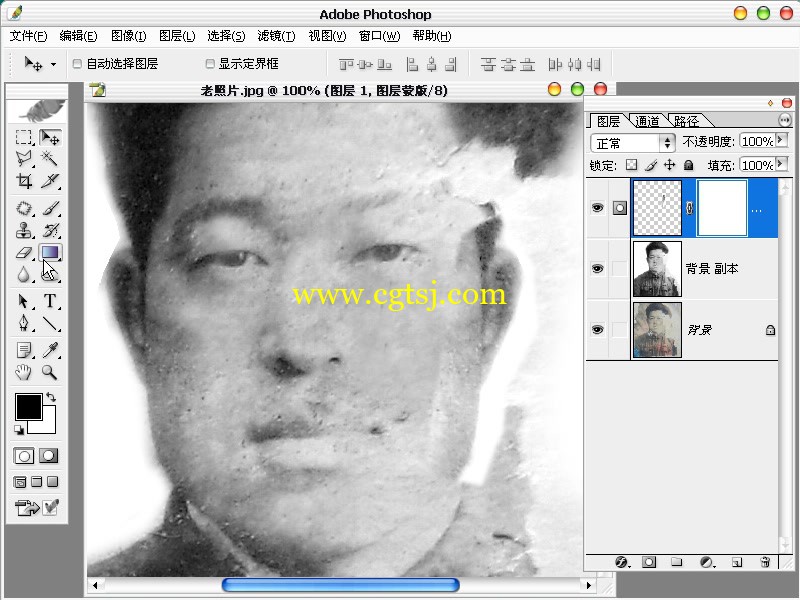Viewport: 800px width, 600px height.
Task: Select 背景 副本 layer thumbnail
Action: [657, 269]
